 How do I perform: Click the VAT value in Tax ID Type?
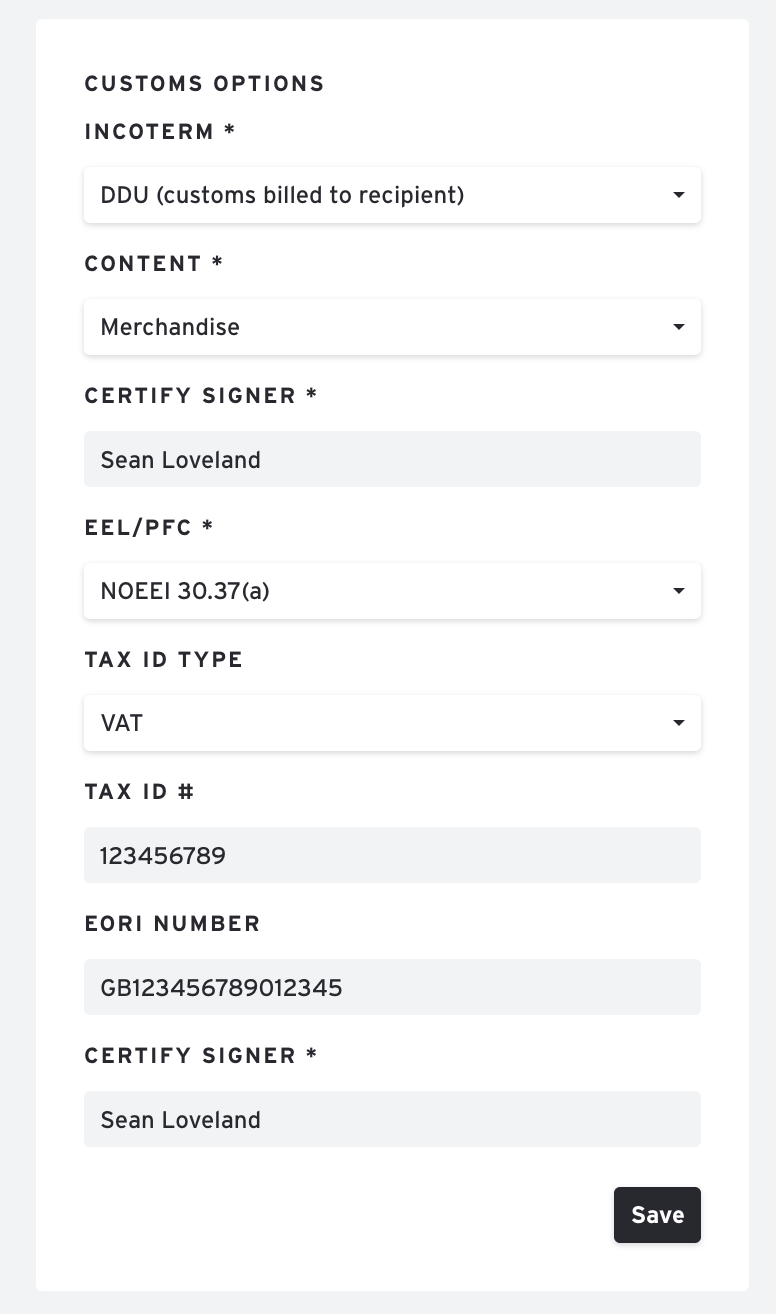pos(121,722)
